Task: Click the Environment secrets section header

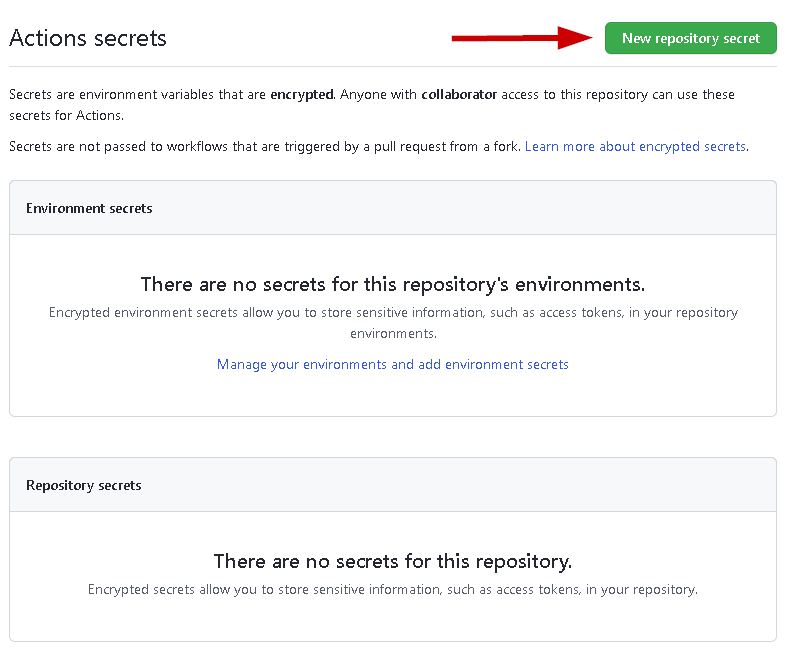Action: point(89,208)
